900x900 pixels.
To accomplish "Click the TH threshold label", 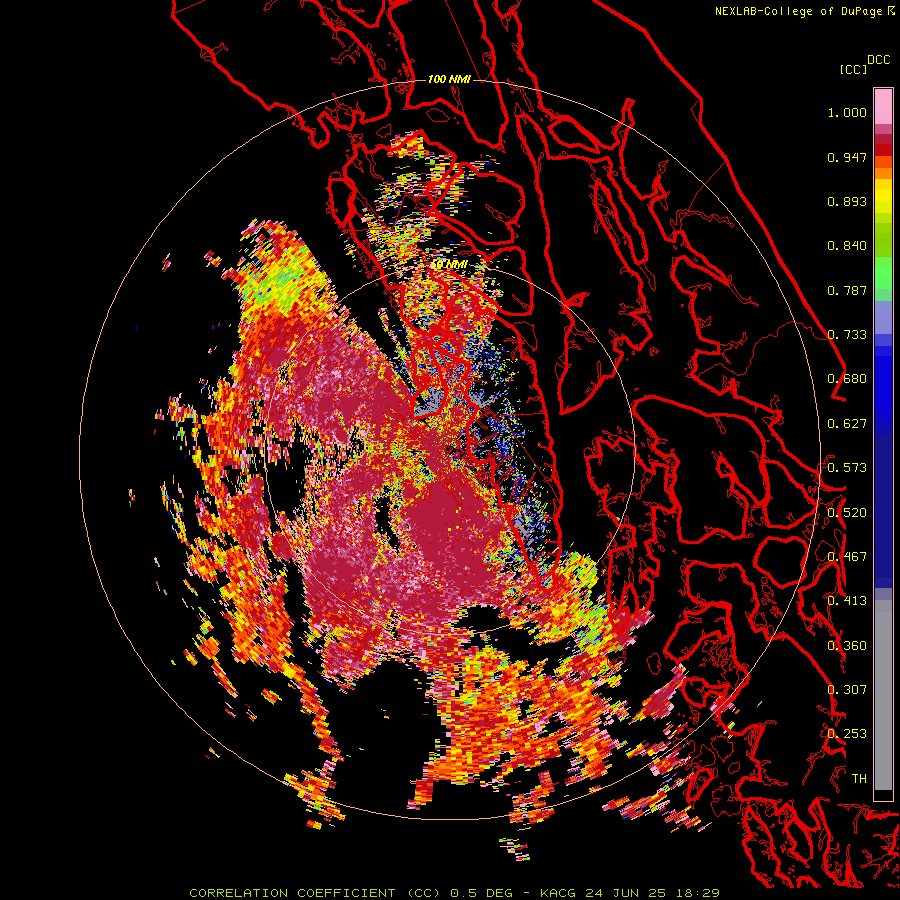I will pyautogui.click(x=859, y=778).
